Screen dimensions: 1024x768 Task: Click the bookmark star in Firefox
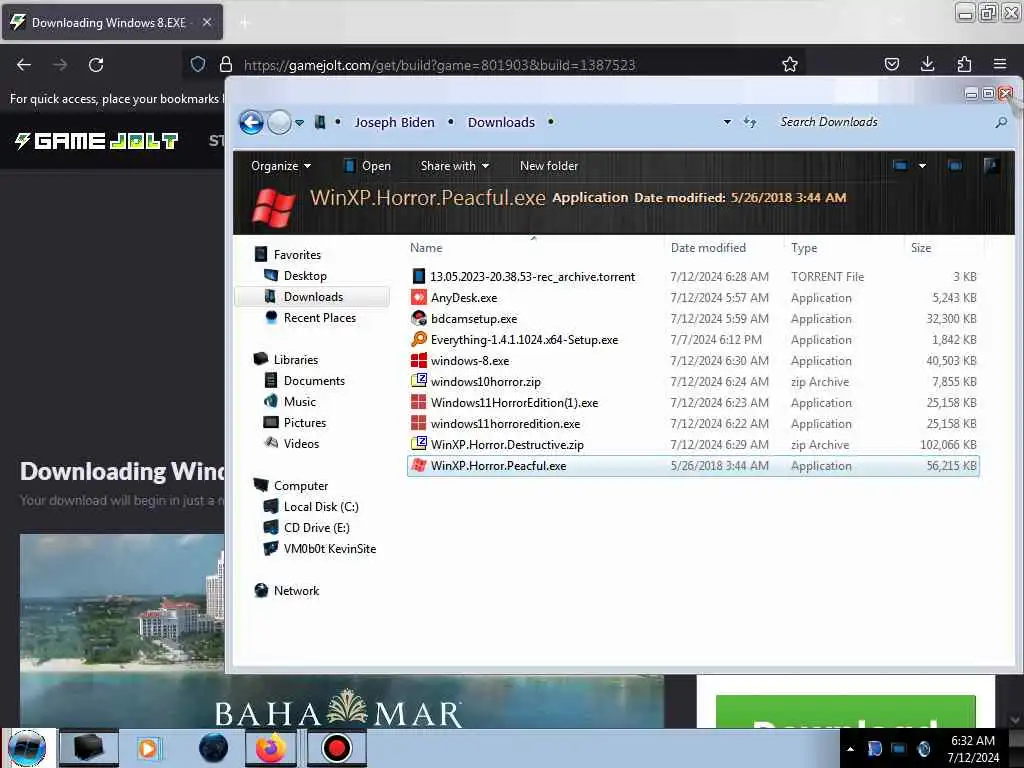(x=790, y=64)
